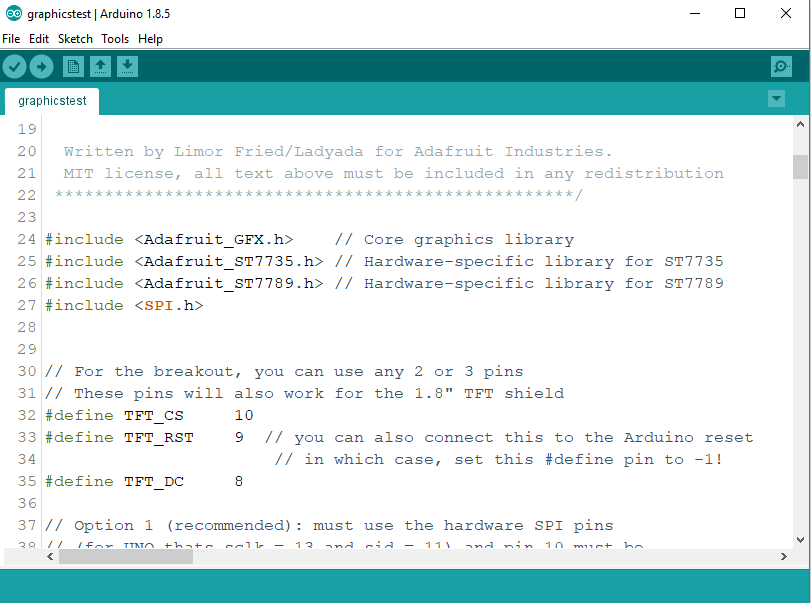Screen dimensions: 811x603
Task: Save the sketch with the down-arrow icon
Action: click(x=127, y=67)
